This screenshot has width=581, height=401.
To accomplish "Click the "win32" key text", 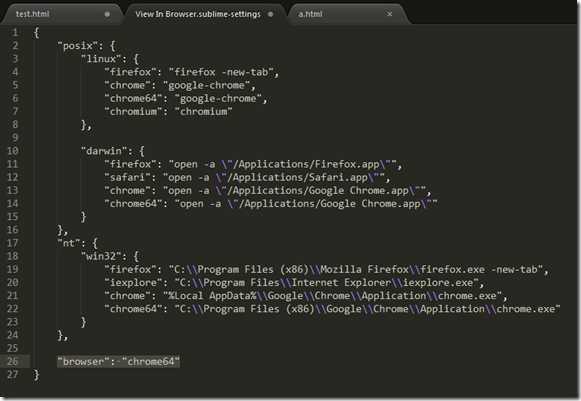I will tap(101, 256).
